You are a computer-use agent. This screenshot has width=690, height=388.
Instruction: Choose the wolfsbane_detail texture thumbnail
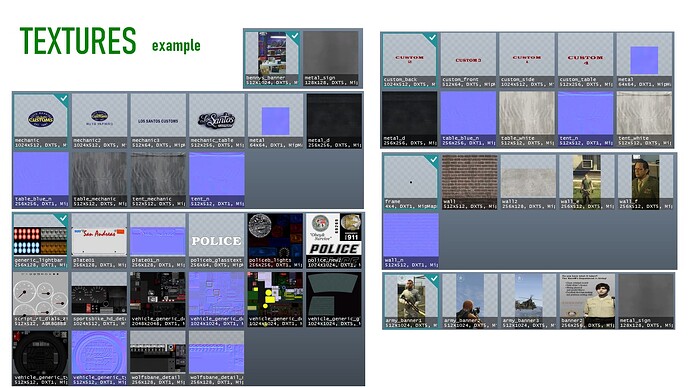pos(158,358)
